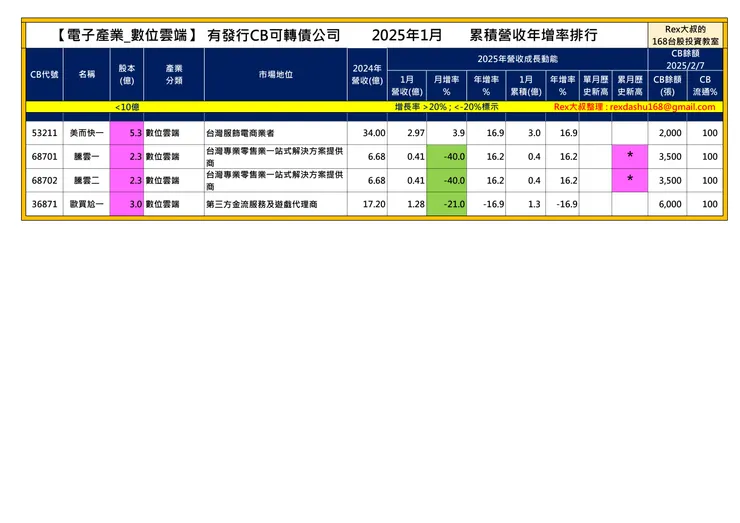Select CB code 68702
The width and height of the screenshot is (740, 523).
coord(44,181)
